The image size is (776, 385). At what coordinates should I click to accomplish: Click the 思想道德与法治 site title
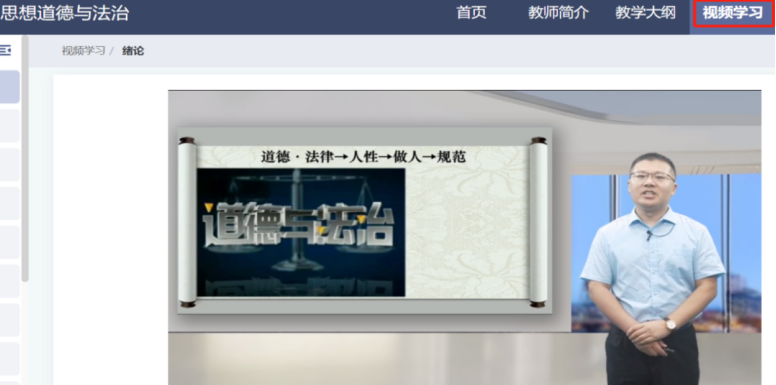click(x=64, y=13)
